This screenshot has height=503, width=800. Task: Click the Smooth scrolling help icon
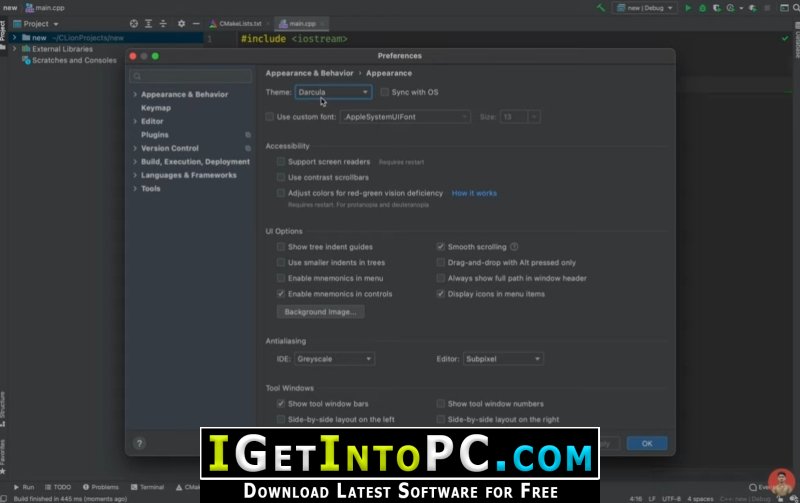point(514,246)
